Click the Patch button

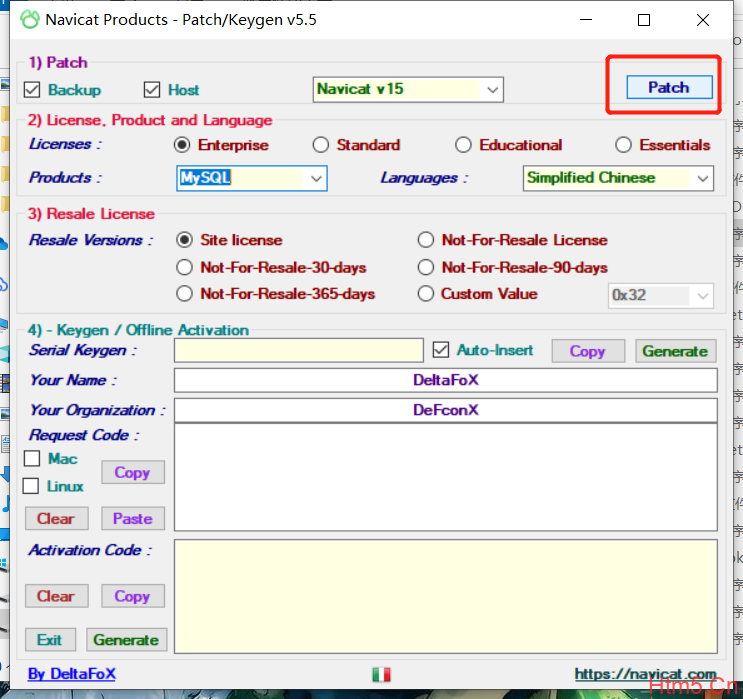tap(669, 87)
